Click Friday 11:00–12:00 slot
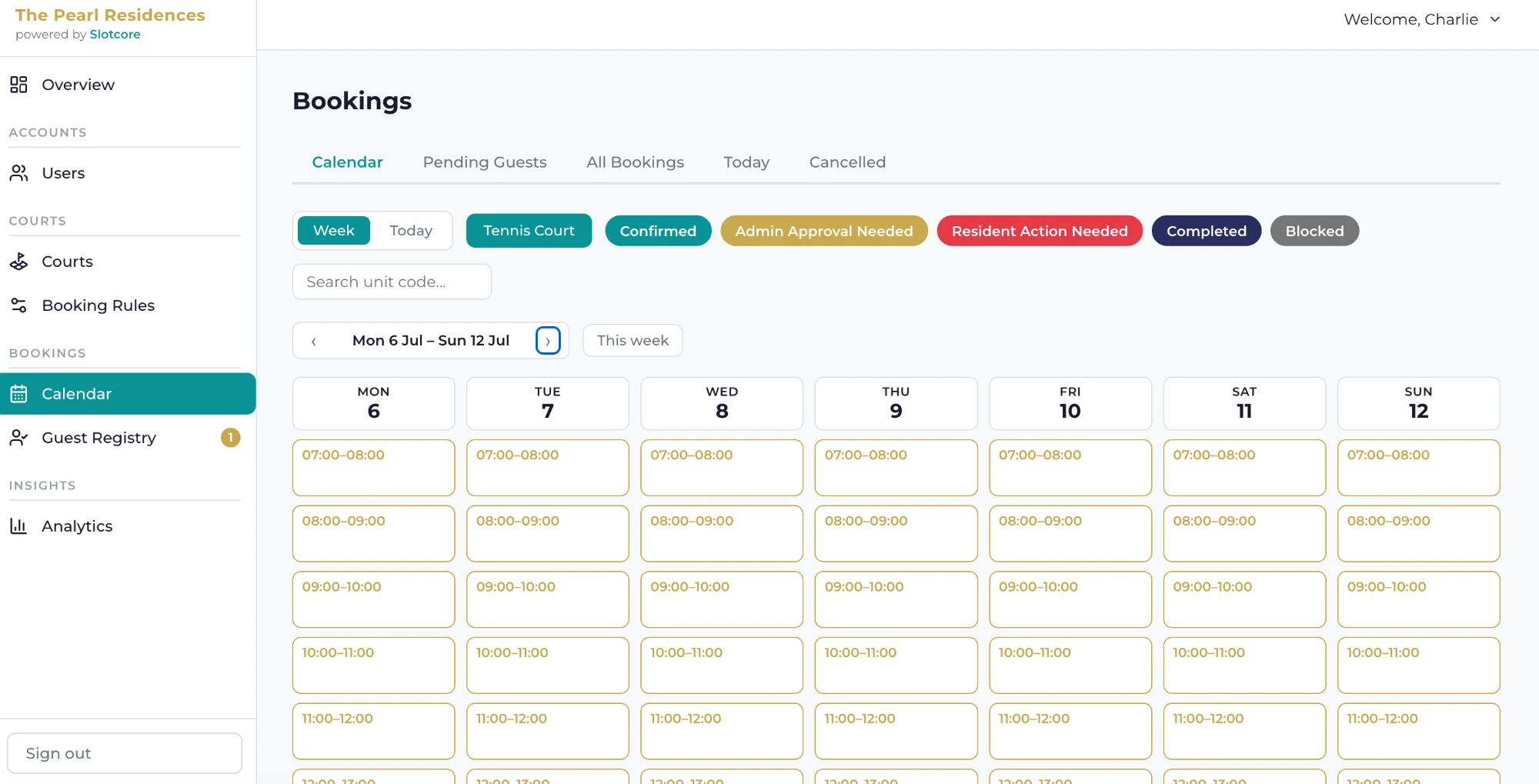The image size is (1539, 784). coord(1070,732)
